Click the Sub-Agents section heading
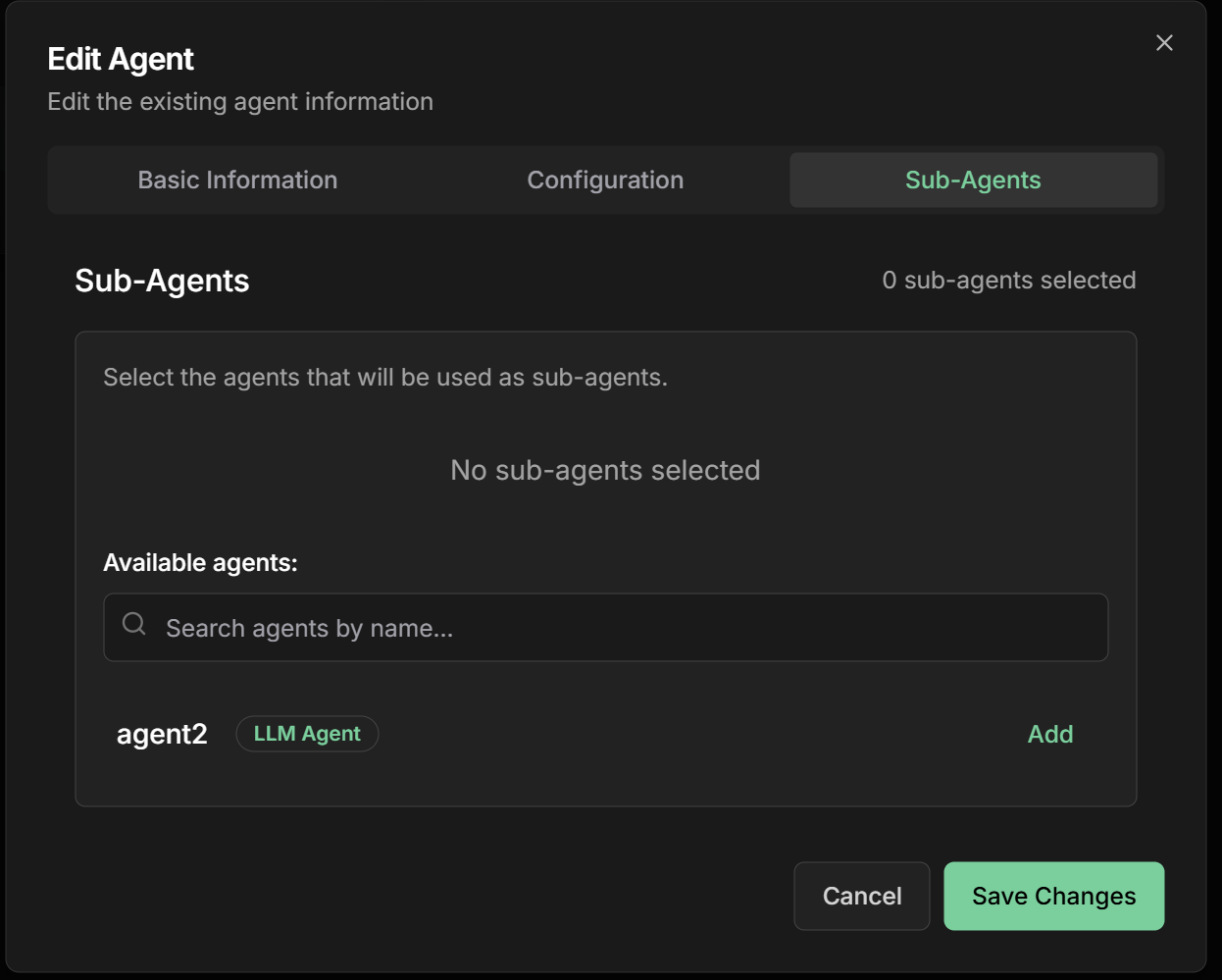The width and height of the screenshot is (1222, 980). tap(161, 280)
